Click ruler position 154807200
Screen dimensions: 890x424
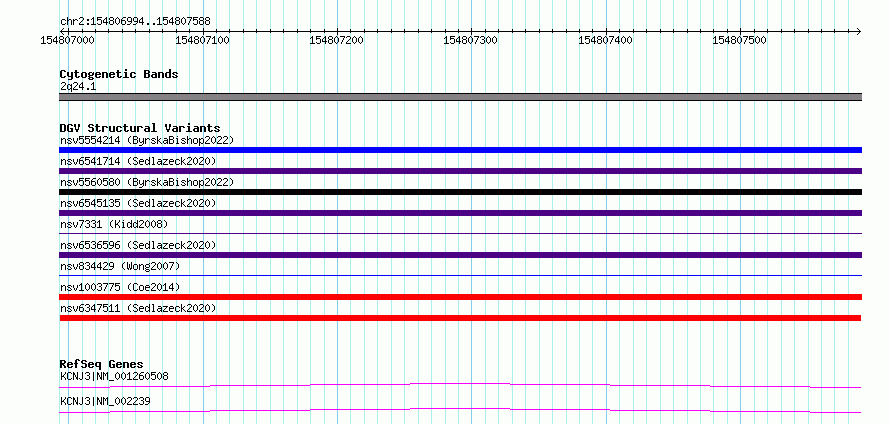[337, 40]
